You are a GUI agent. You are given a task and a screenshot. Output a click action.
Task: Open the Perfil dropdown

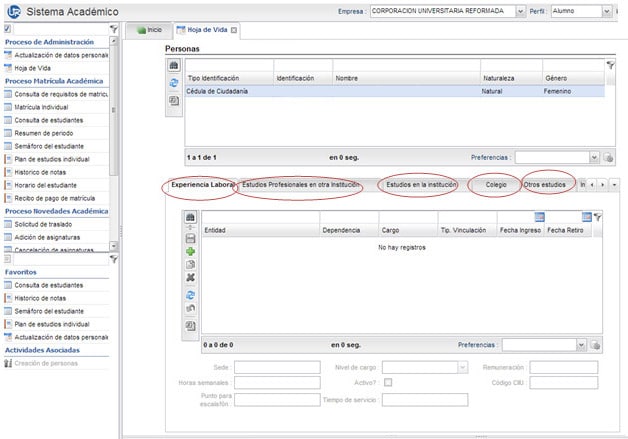point(606,11)
